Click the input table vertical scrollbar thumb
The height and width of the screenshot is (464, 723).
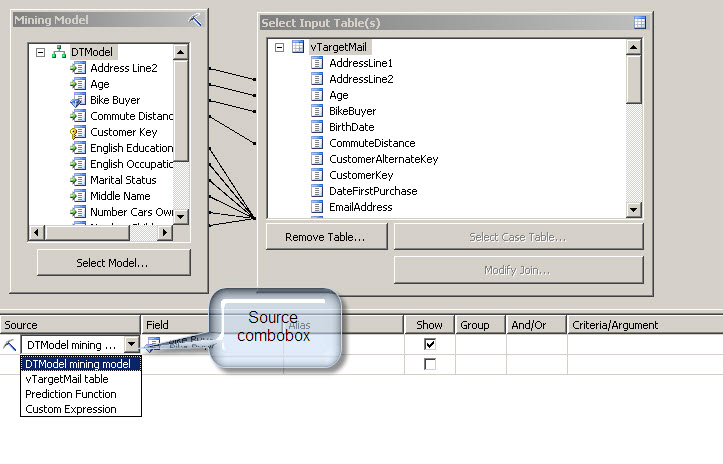tap(634, 79)
